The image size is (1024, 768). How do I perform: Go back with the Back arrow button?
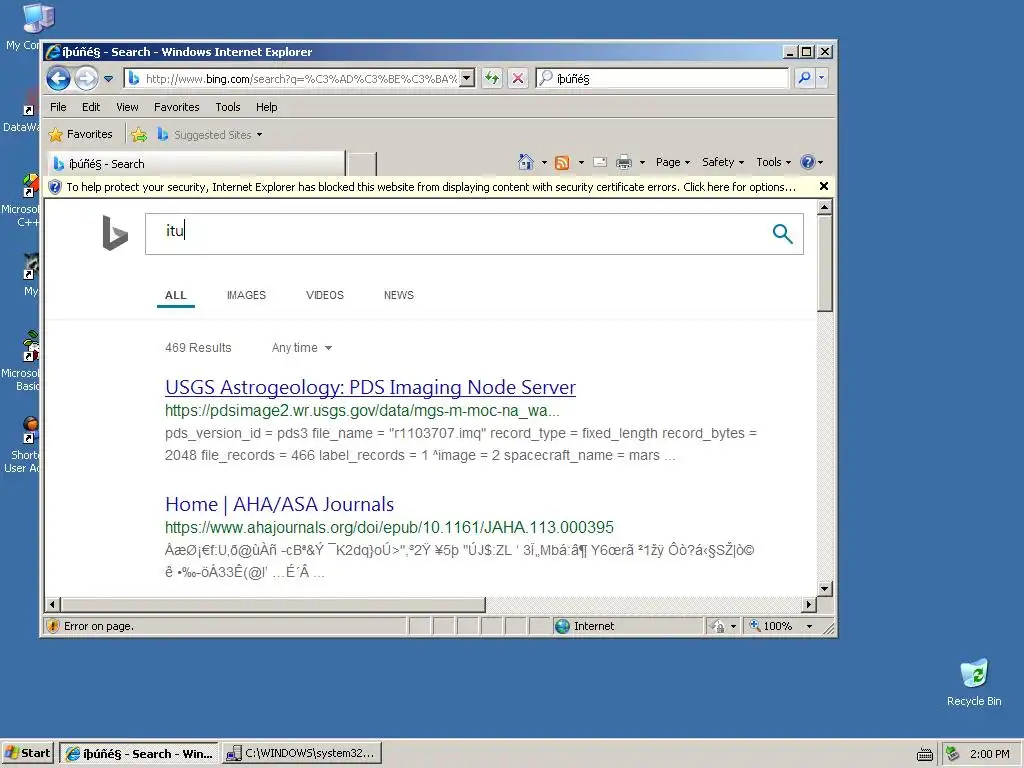coord(58,79)
